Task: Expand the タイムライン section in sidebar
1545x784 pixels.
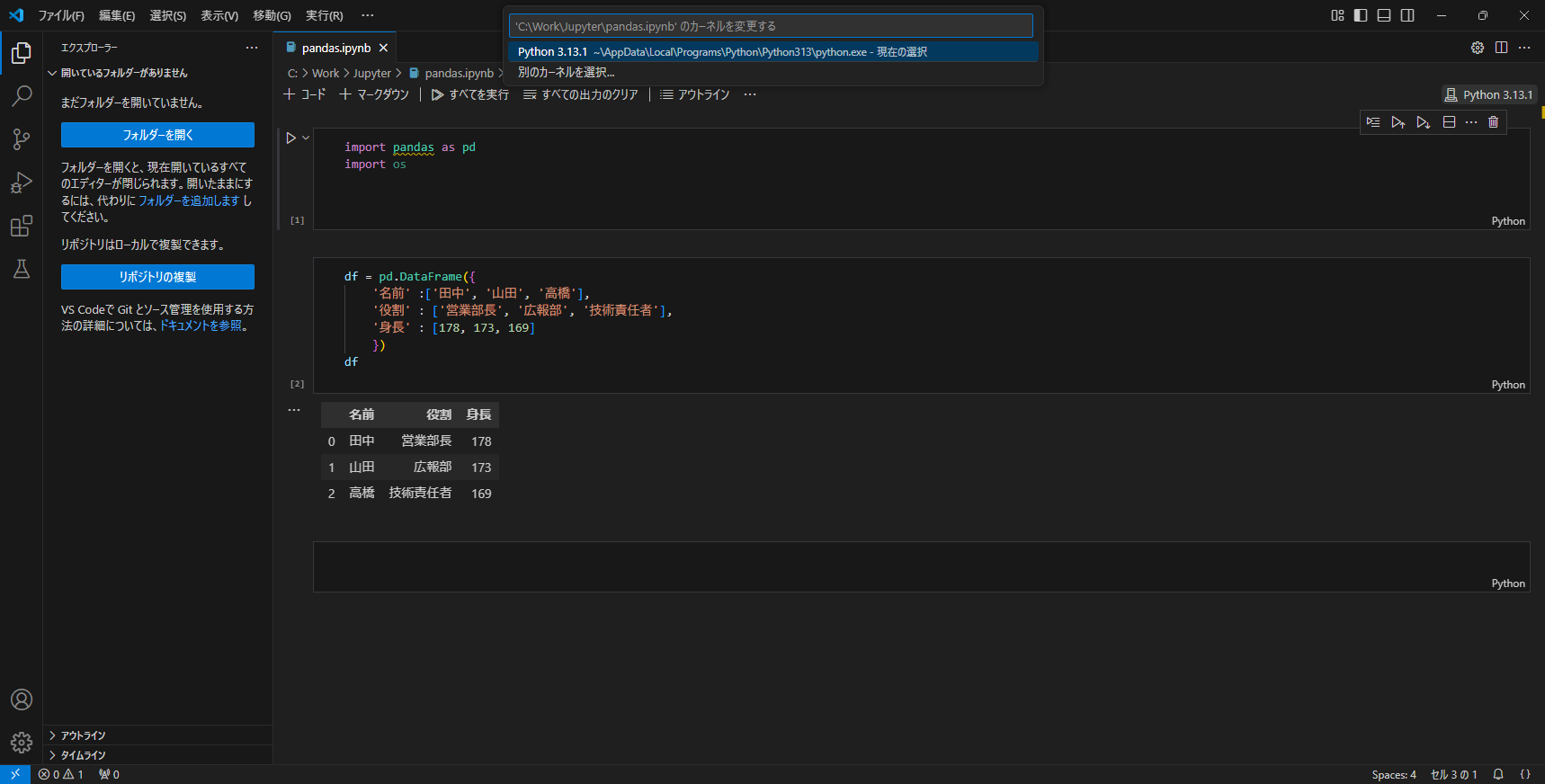Action: click(83, 755)
